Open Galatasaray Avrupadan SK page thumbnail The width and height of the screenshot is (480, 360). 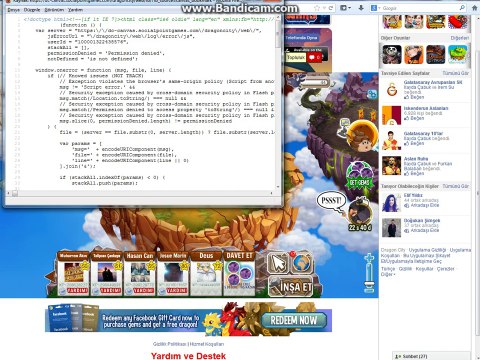(392, 90)
